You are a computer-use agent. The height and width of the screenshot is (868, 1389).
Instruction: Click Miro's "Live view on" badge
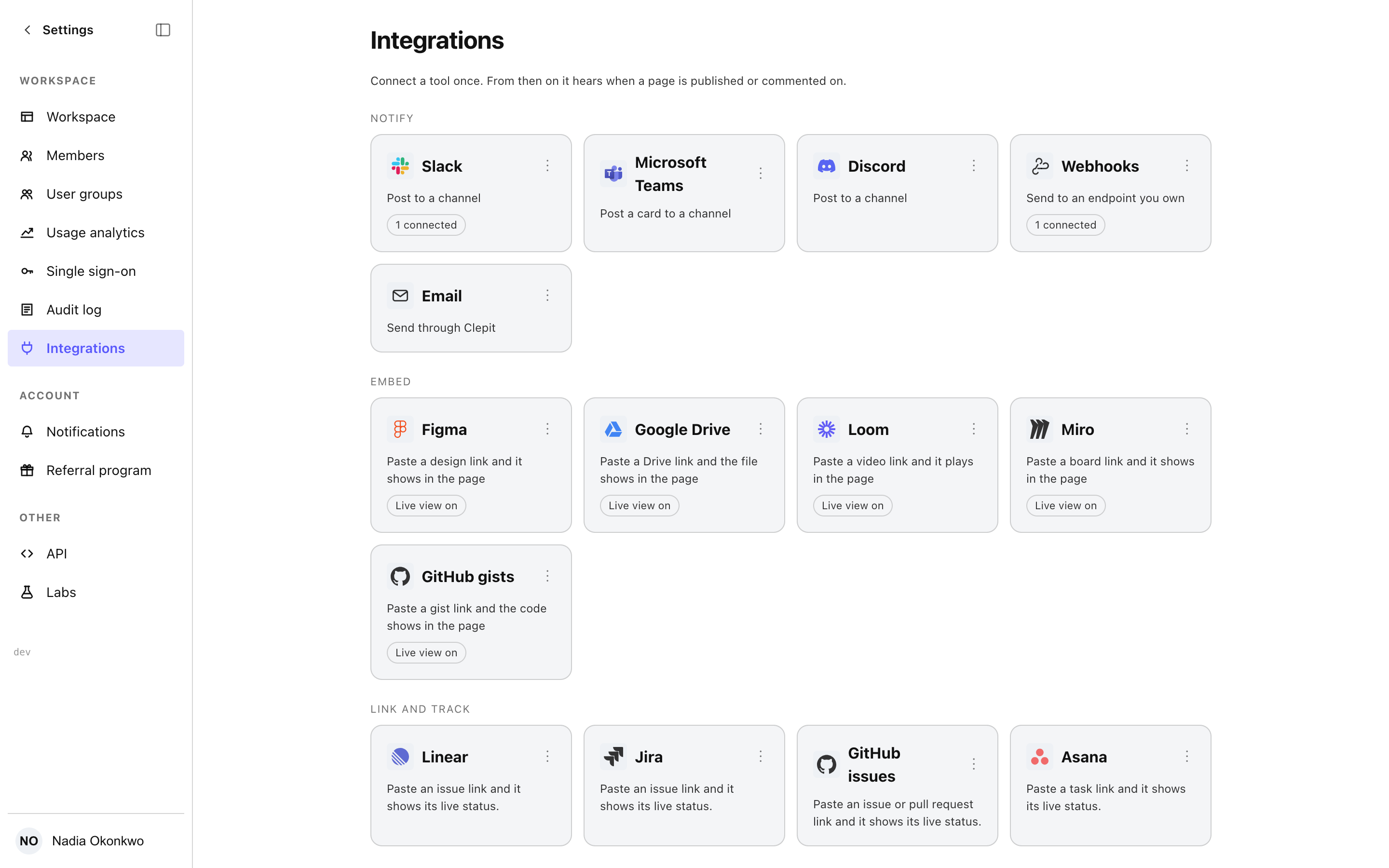point(1065,506)
